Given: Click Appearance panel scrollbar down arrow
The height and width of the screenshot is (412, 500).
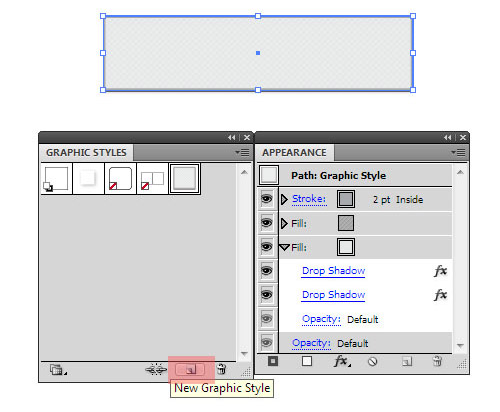Looking at the screenshot, I should click(460, 345).
